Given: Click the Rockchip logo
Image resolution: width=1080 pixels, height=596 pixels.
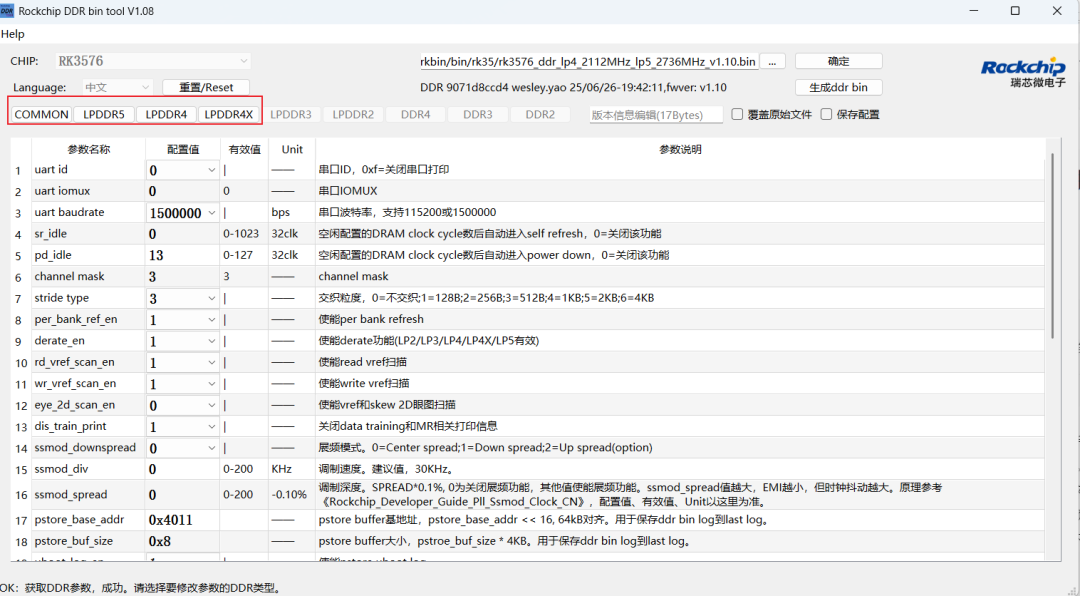Looking at the screenshot, I should pyautogui.click(x=1023, y=72).
